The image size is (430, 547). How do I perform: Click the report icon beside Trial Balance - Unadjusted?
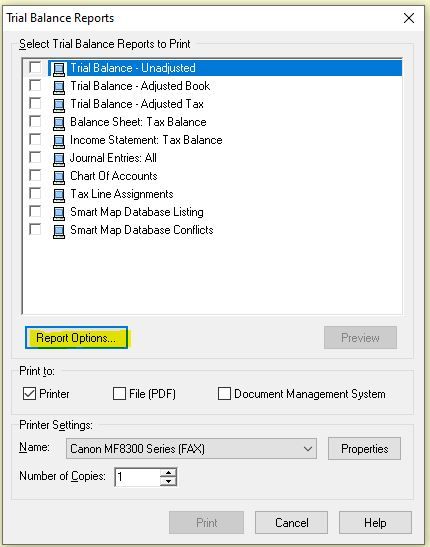point(59,69)
